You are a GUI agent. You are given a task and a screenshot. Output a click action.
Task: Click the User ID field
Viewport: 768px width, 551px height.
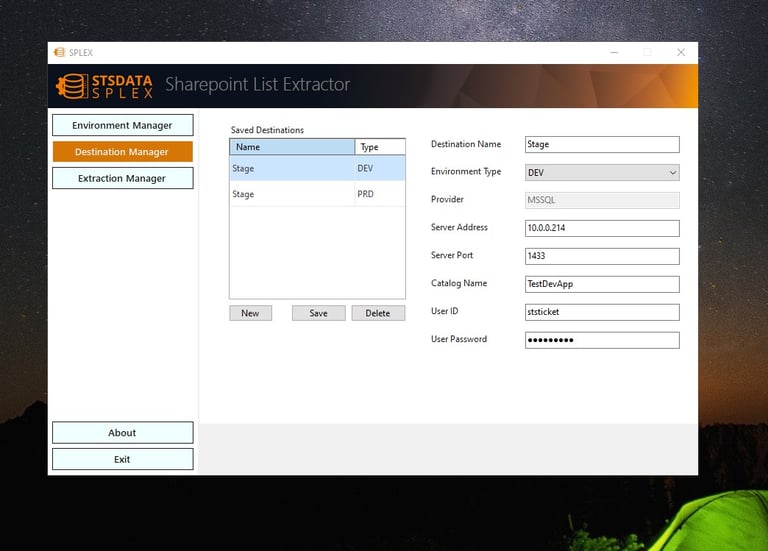[x=602, y=312]
